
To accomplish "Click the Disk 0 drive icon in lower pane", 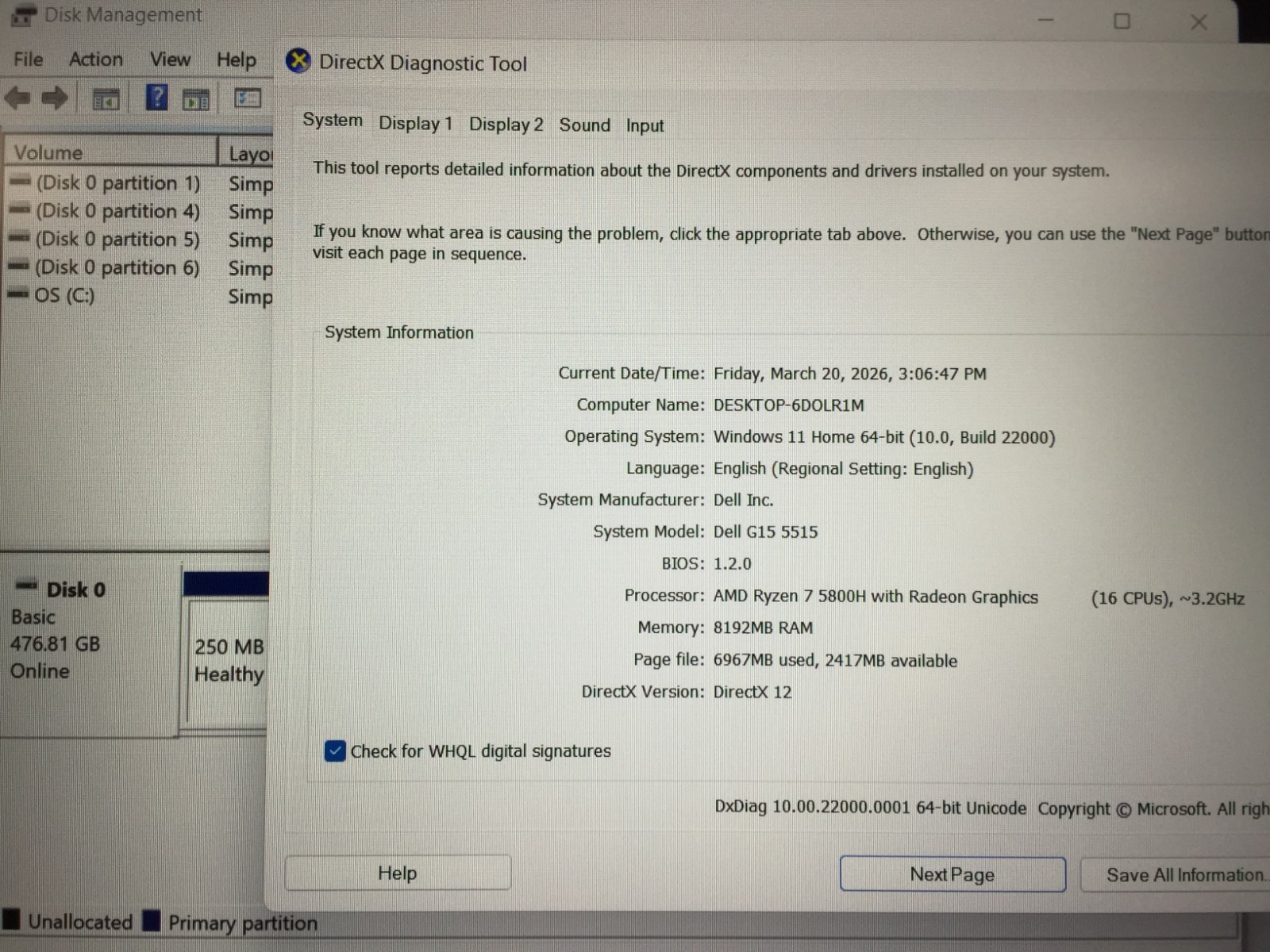I will pos(26,585).
